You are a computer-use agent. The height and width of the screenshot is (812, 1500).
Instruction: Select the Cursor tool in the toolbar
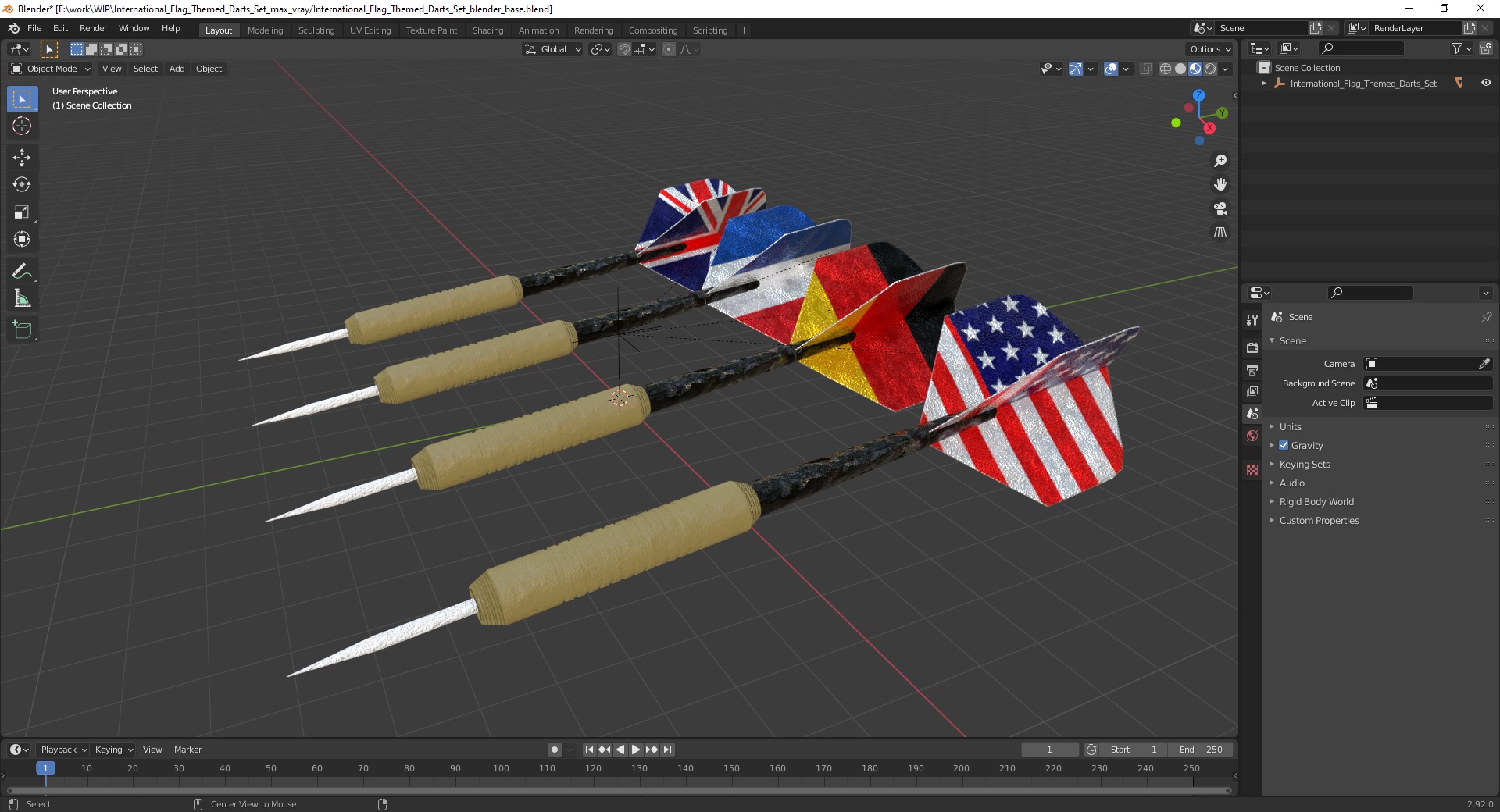(22, 126)
